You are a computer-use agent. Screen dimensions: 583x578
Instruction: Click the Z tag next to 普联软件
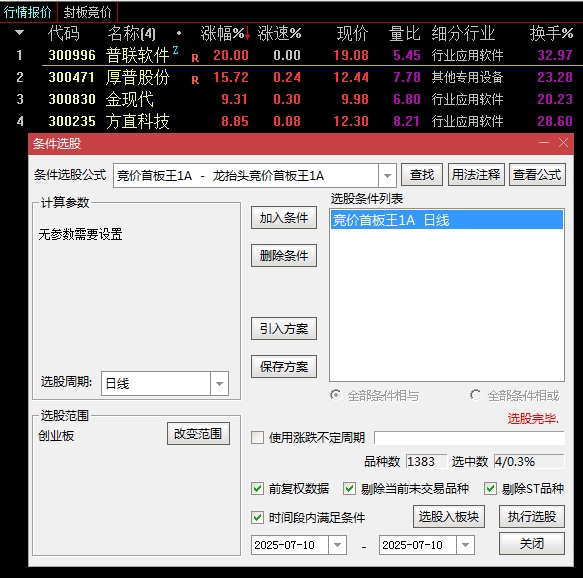click(x=175, y=50)
